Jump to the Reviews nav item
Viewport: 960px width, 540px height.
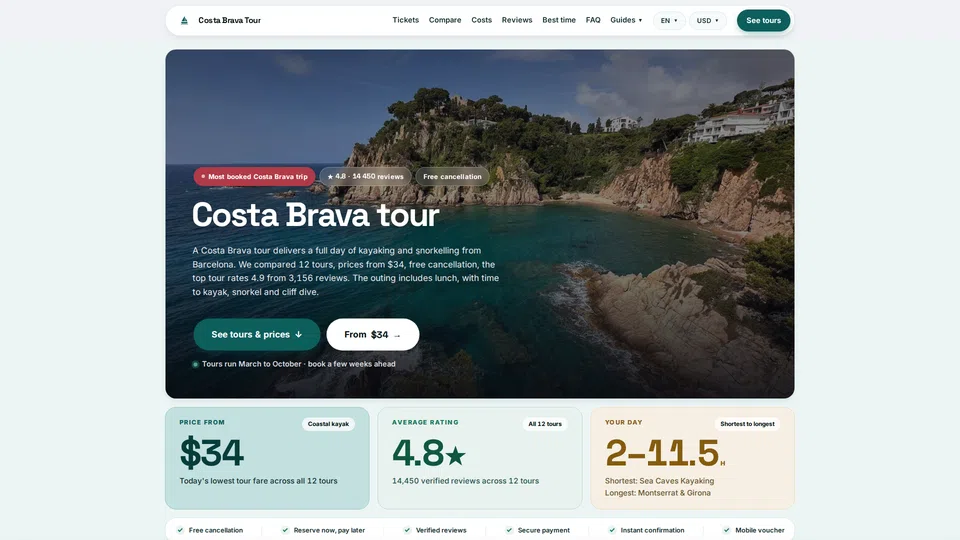point(517,20)
